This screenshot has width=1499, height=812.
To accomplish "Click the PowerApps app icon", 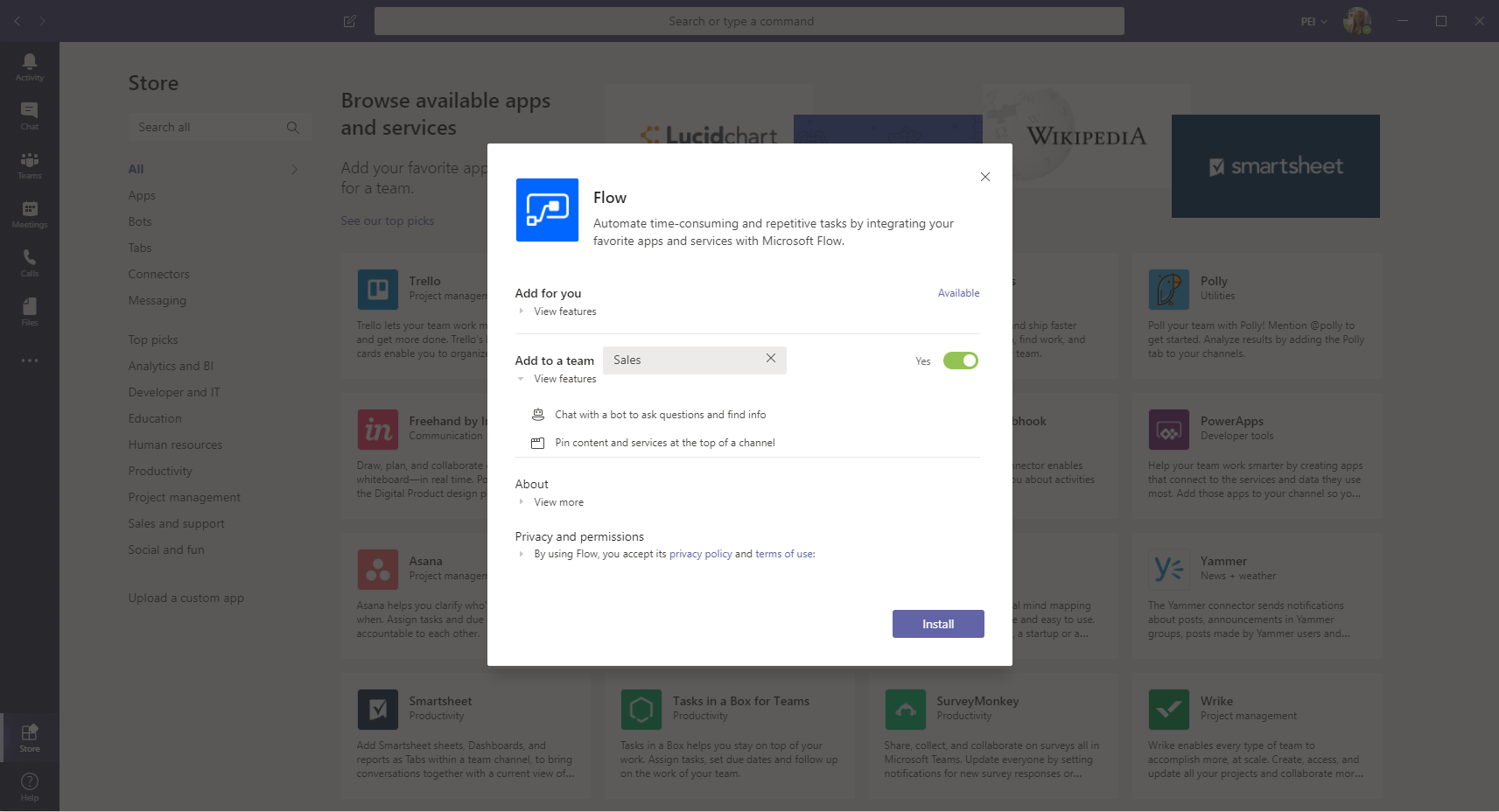I will click(1169, 430).
